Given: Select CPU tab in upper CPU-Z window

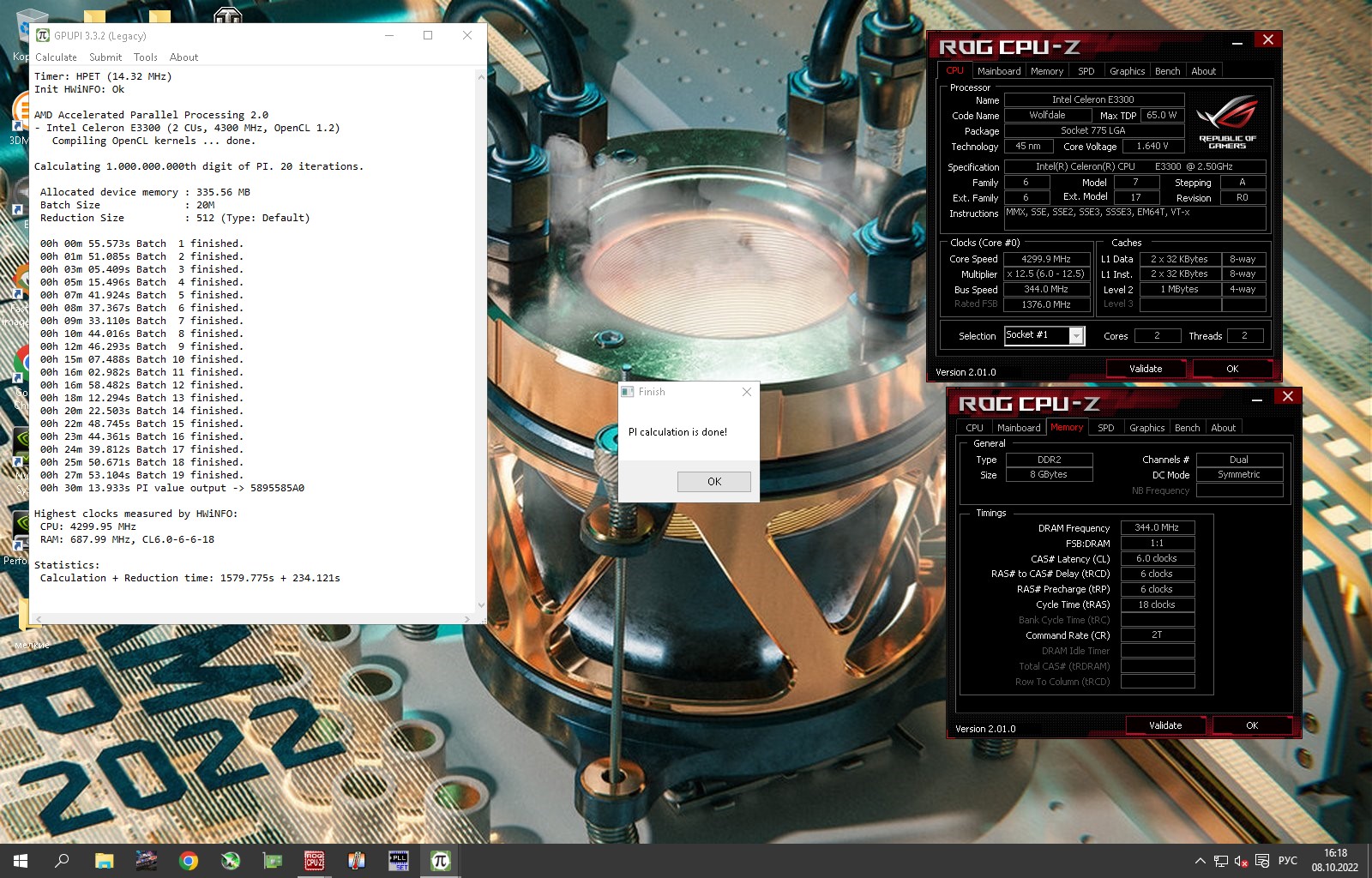Looking at the screenshot, I should click(x=955, y=71).
